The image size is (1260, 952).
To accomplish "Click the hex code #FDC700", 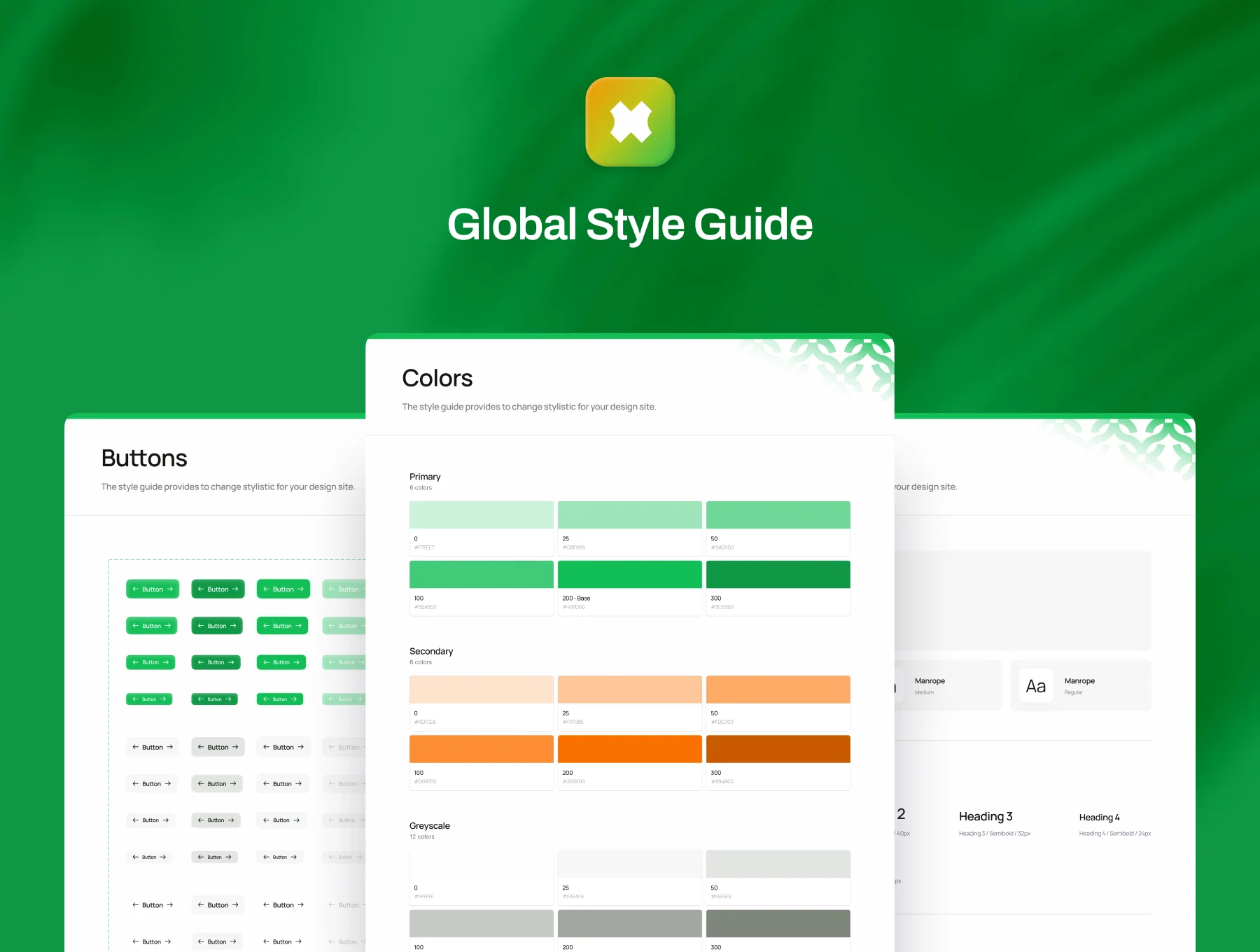I will [x=722, y=722].
